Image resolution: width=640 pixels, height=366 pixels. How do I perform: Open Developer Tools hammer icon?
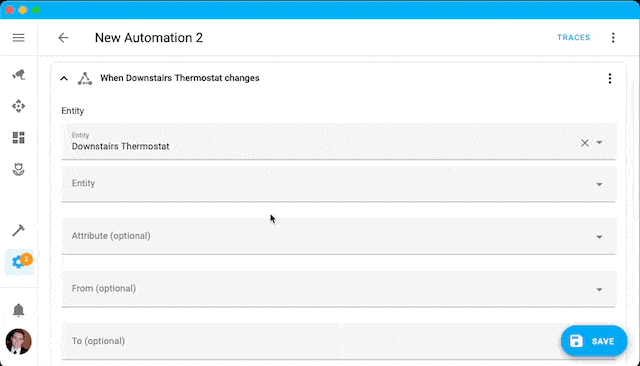(x=18, y=230)
